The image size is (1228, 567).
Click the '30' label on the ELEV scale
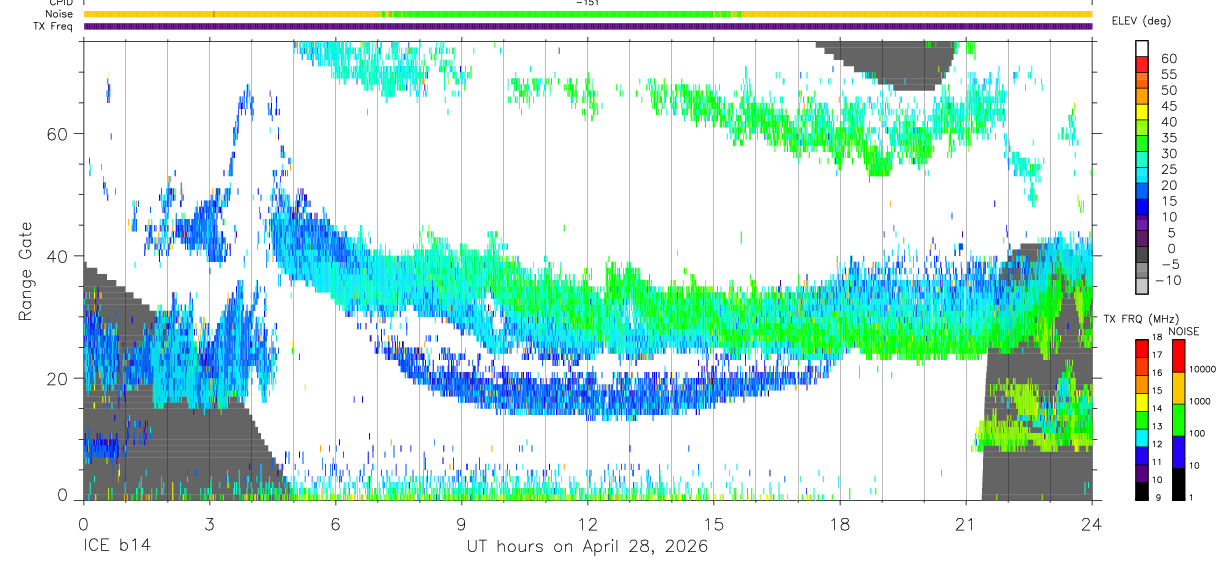(x=1168, y=153)
